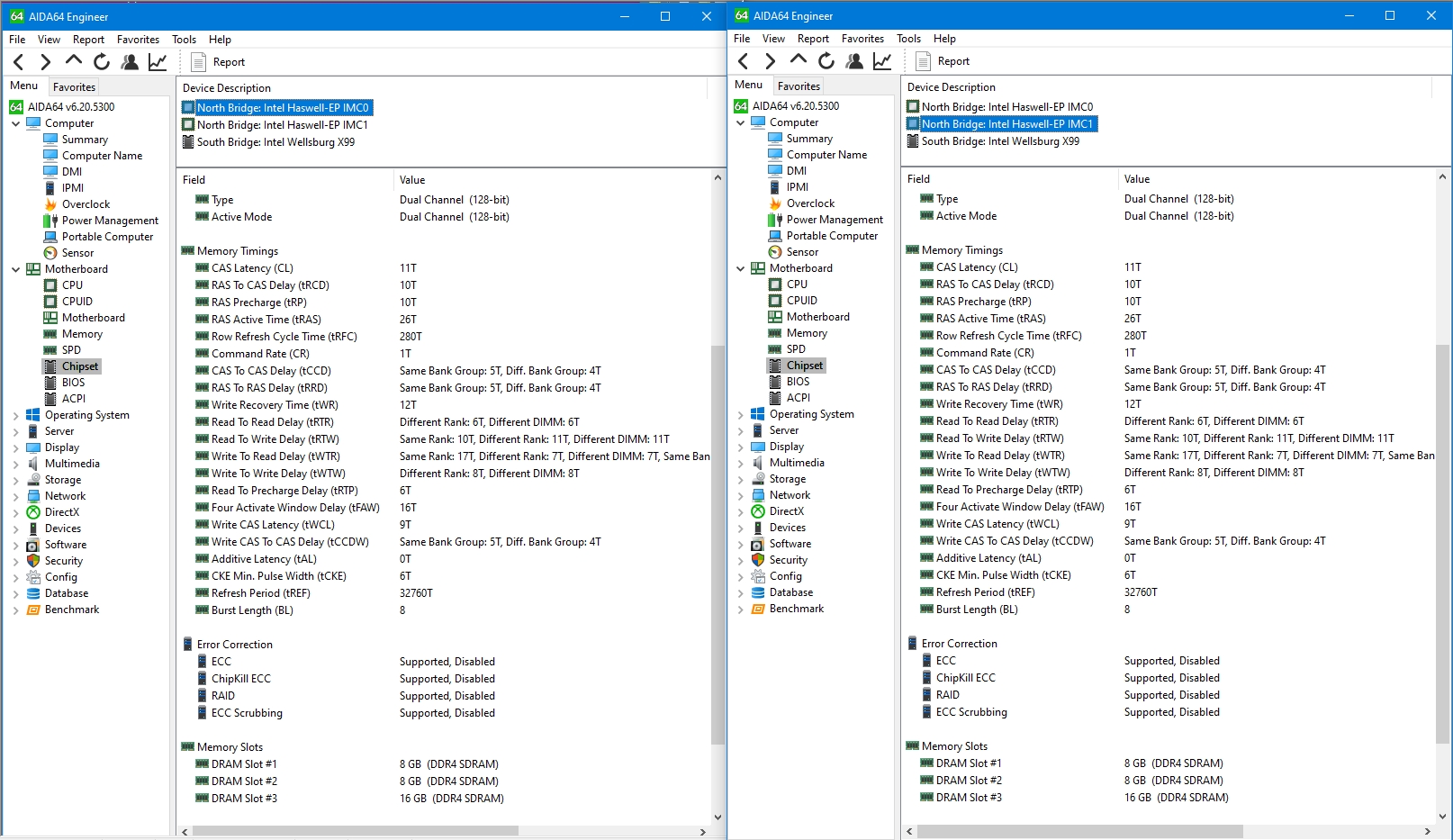Click Forward arrow in right AIDA64 window toolbar
1453x840 pixels.
tap(771, 61)
